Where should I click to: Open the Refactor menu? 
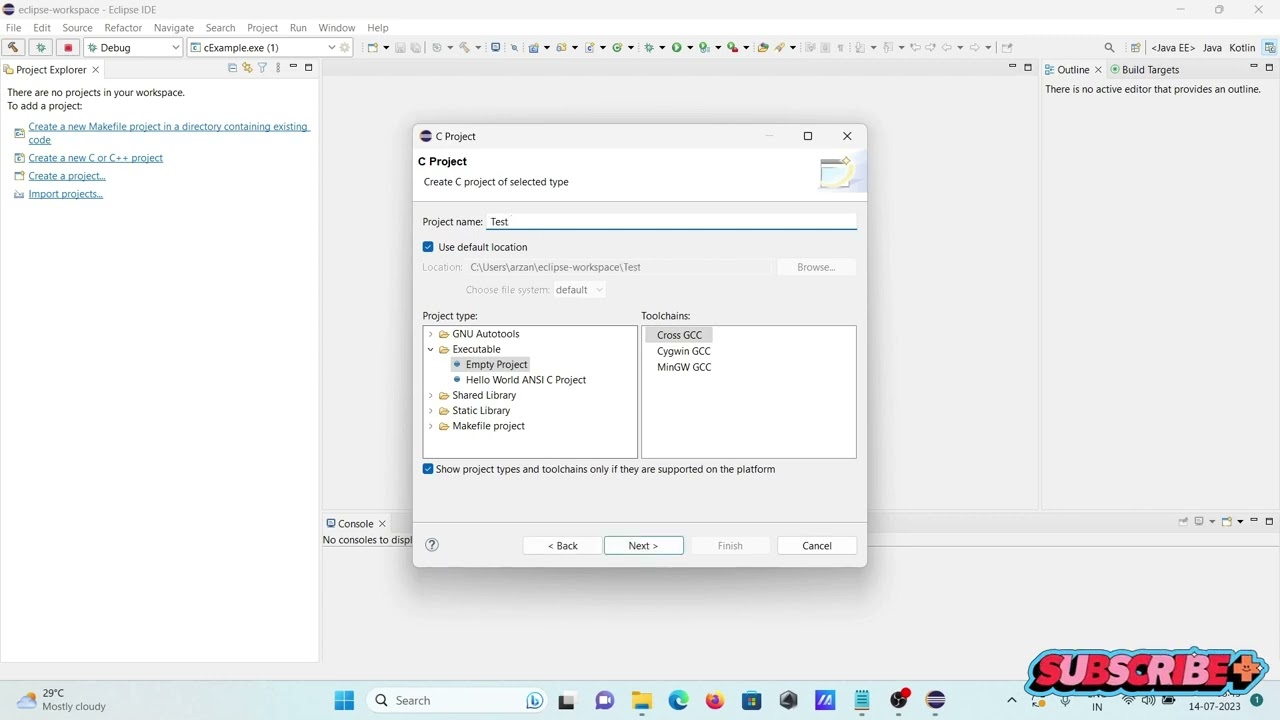[123, 27]
